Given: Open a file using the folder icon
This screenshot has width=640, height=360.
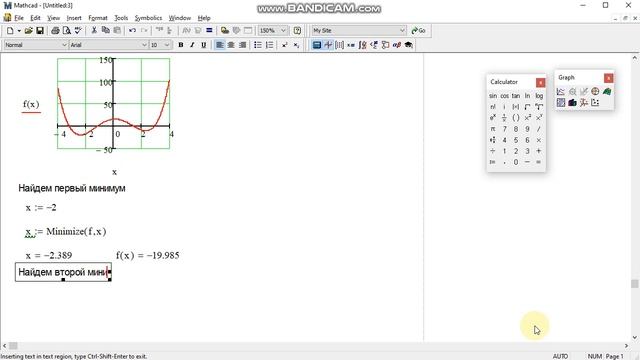Looking at the screenshot, I should click(29, 31).
